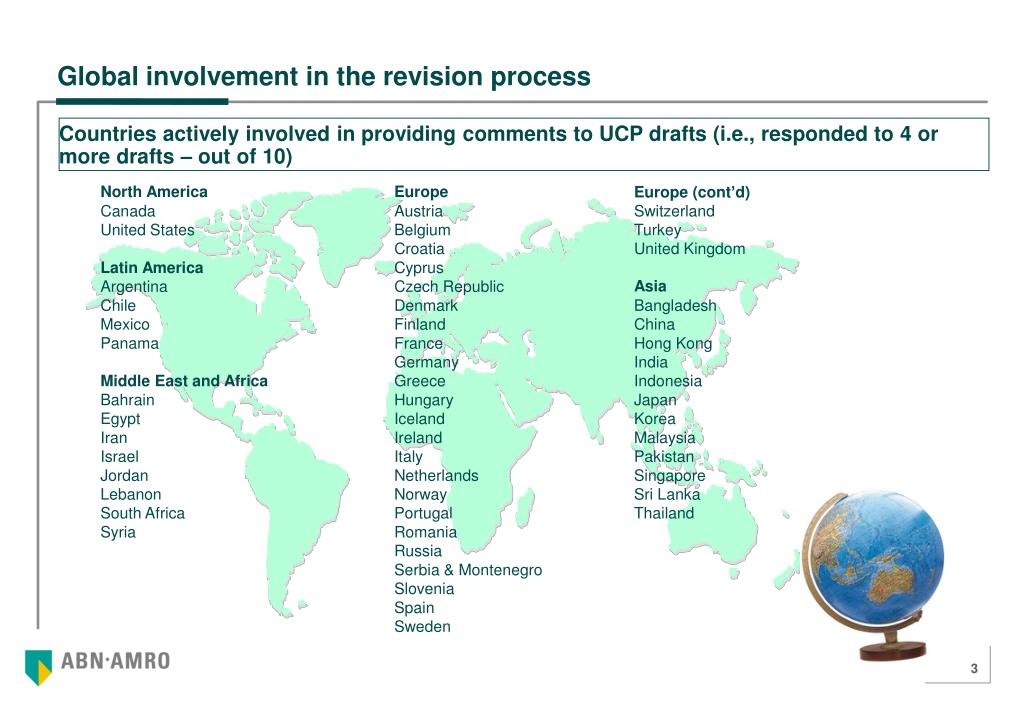The height and width of the screenshot is (708, 1023).
Task: Click the country 'Slovenia'
Action: pos(423,589)
